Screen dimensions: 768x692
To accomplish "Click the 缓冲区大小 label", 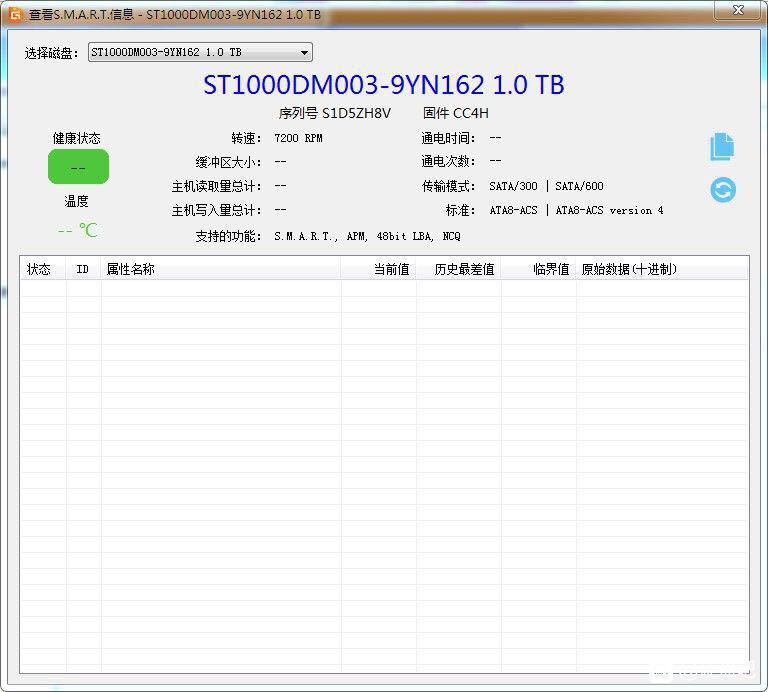I will click(x=228, y=162).
